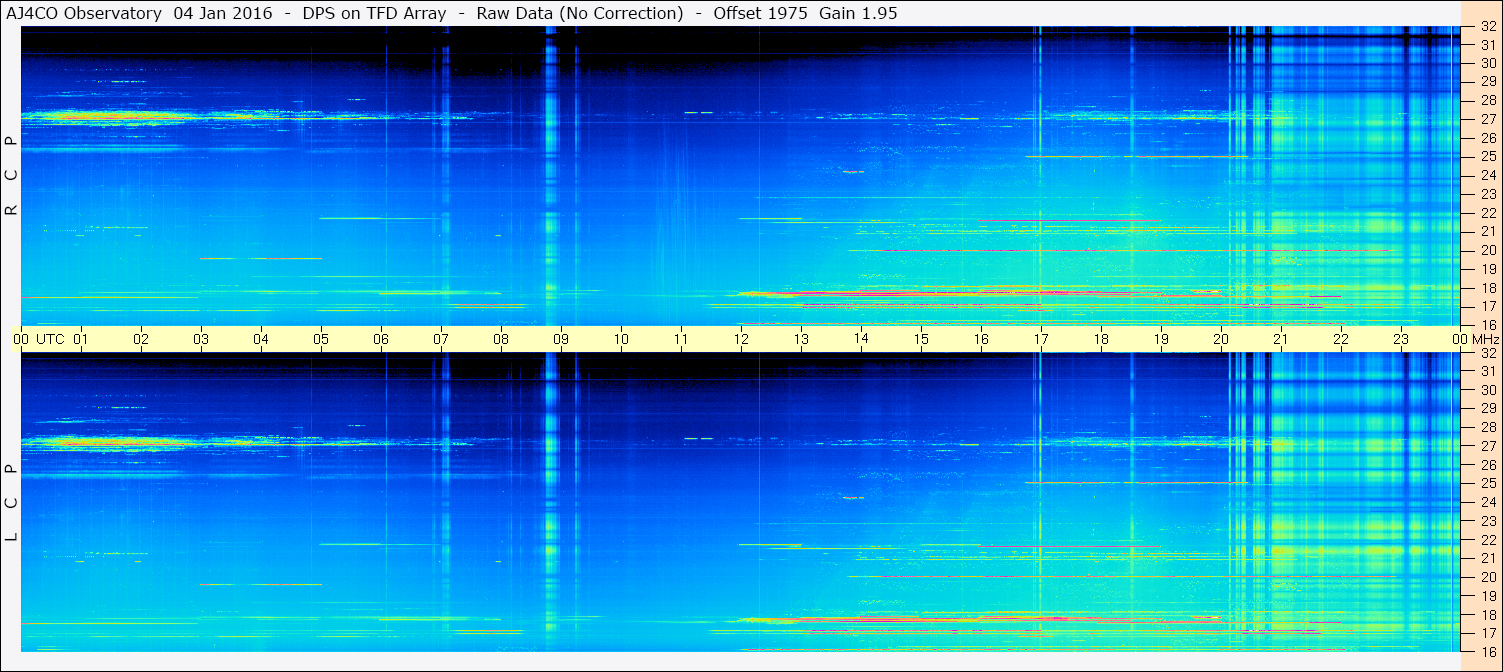Click the 04 Jan 2016 date text
Image resolution: width=1503 pixels, height=672 pixels.
[223, 13]
